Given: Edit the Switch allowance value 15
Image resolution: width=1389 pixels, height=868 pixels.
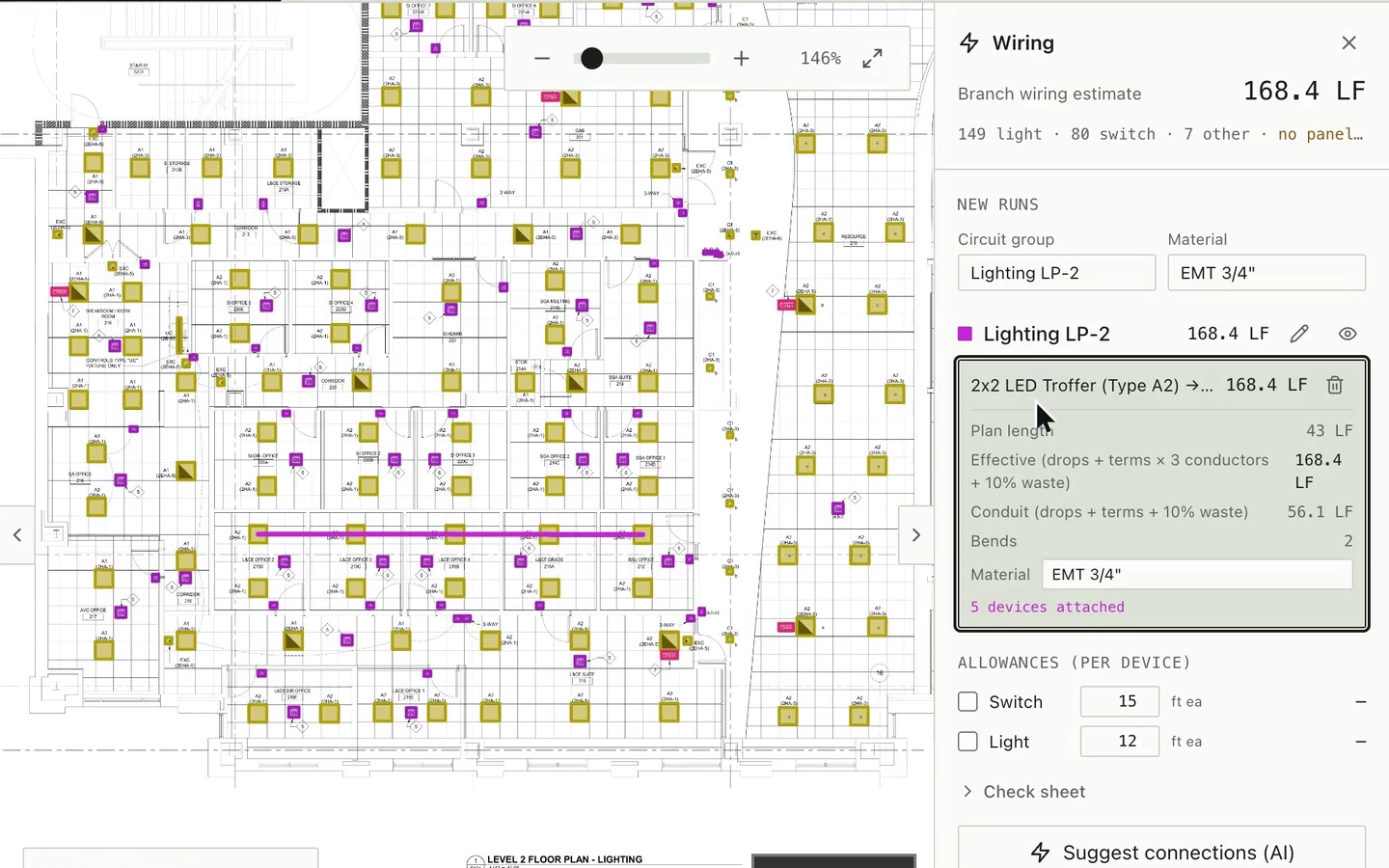Looking at the screenshot, I should pyautogui.click(x=1120, y=701).
